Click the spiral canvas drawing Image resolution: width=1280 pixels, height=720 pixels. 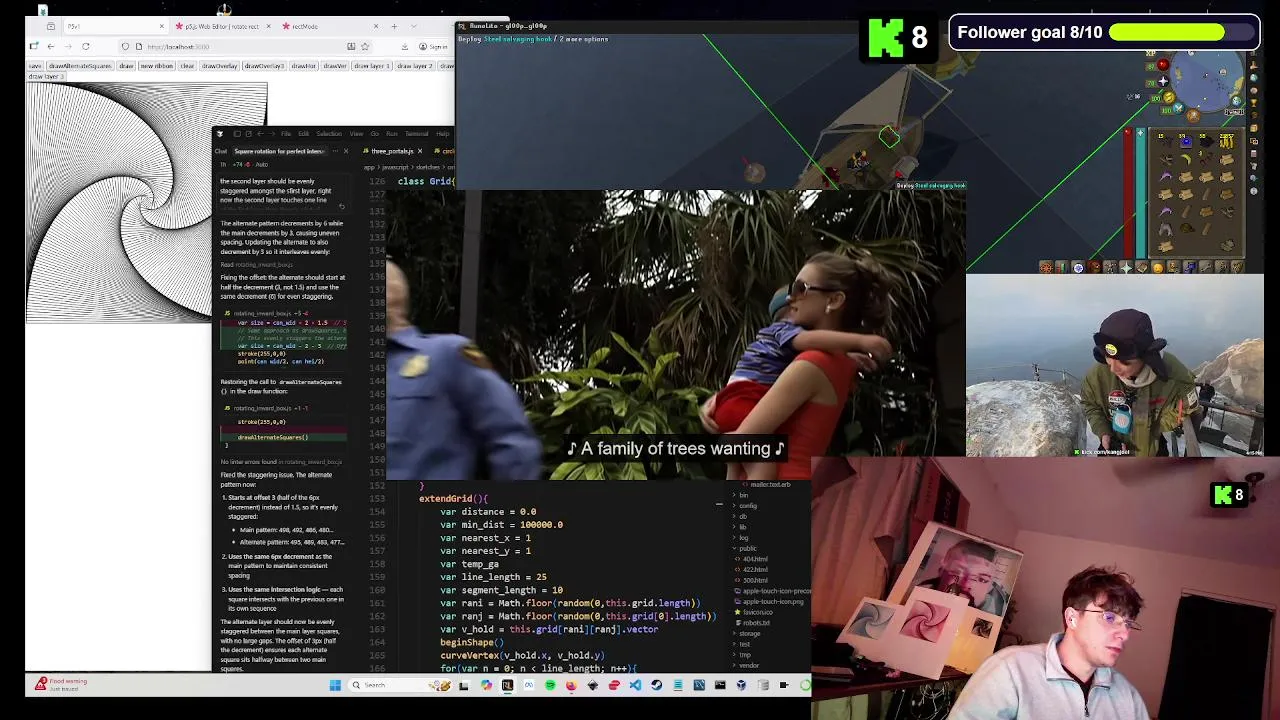[147, 203]
